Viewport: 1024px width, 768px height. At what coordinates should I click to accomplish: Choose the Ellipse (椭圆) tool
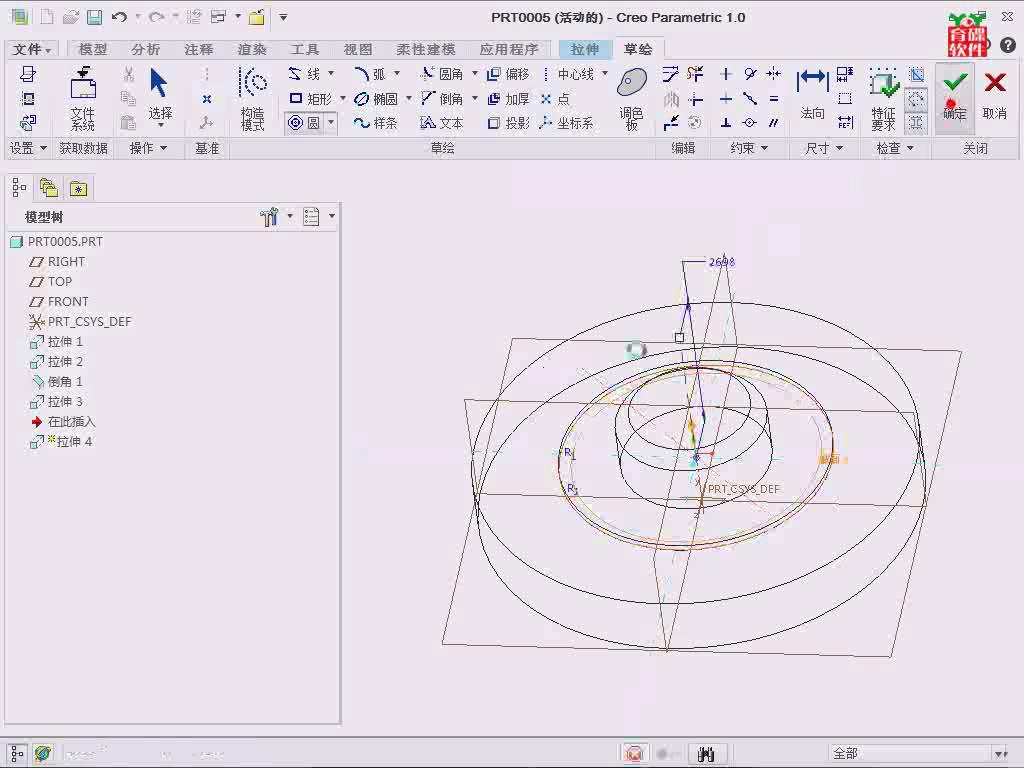click(376, 99)
